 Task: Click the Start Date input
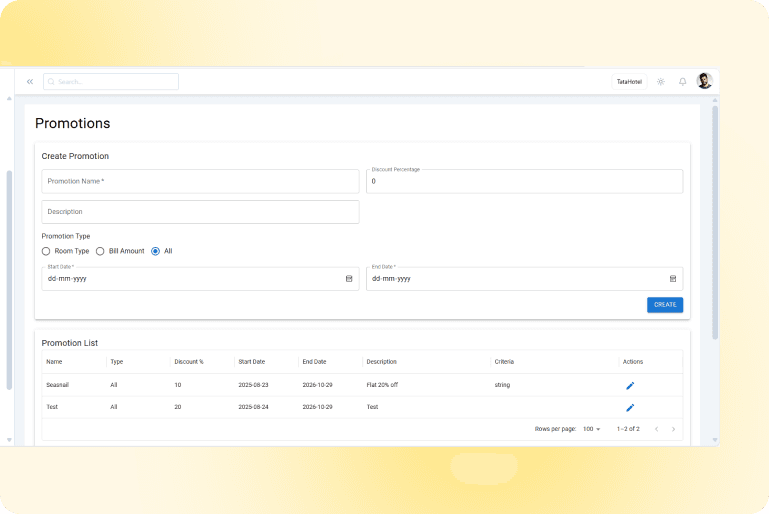(x=200, y=279)
